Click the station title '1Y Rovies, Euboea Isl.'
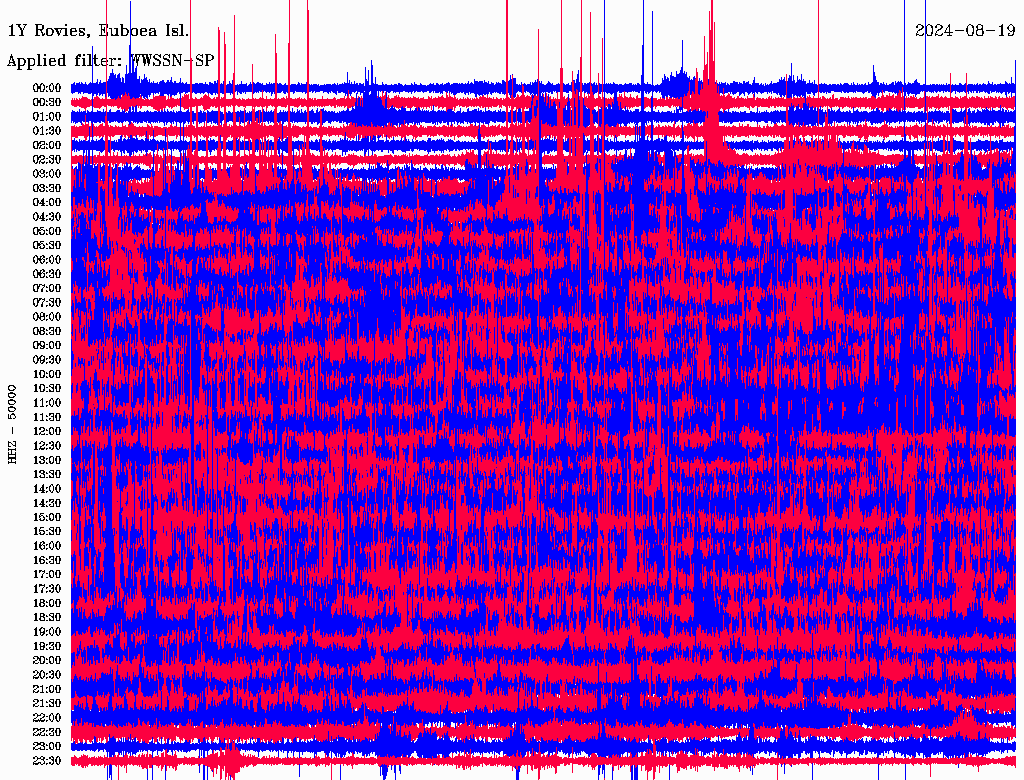This screenshot has height=780, width=1024. [98, 30]
